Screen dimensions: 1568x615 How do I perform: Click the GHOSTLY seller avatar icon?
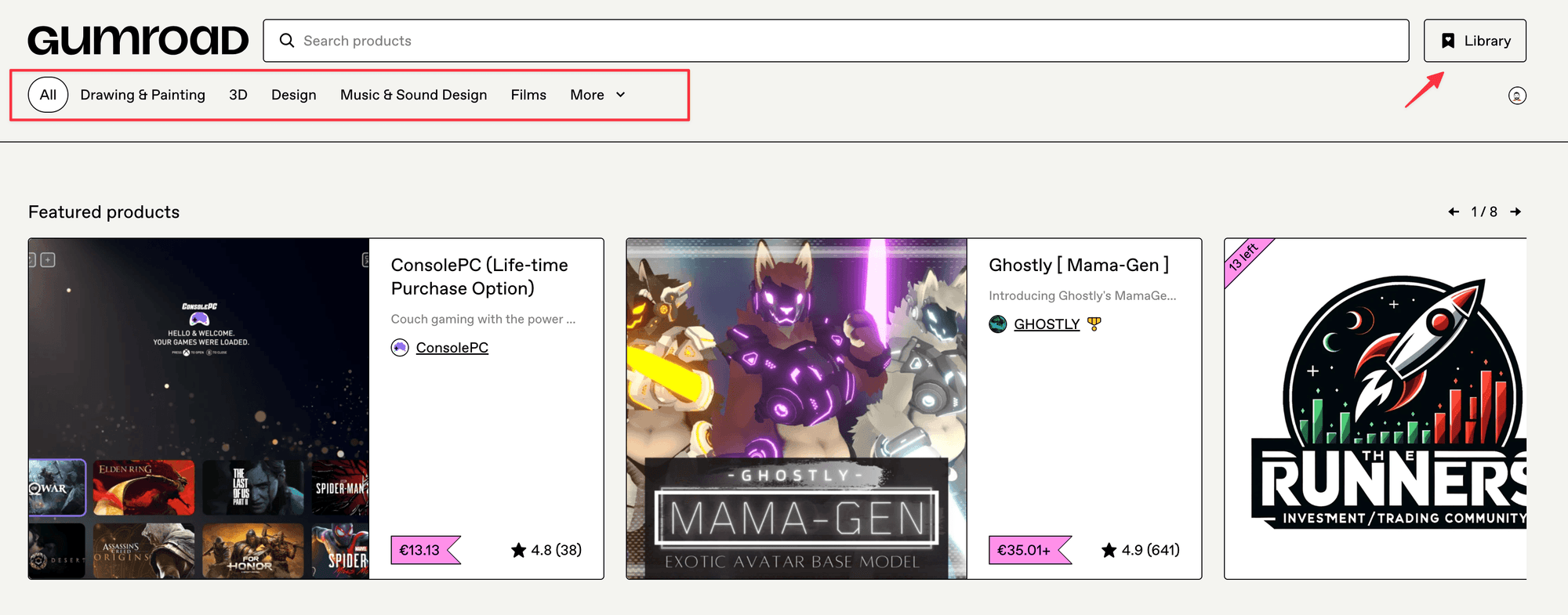click(x=998, y=324)
